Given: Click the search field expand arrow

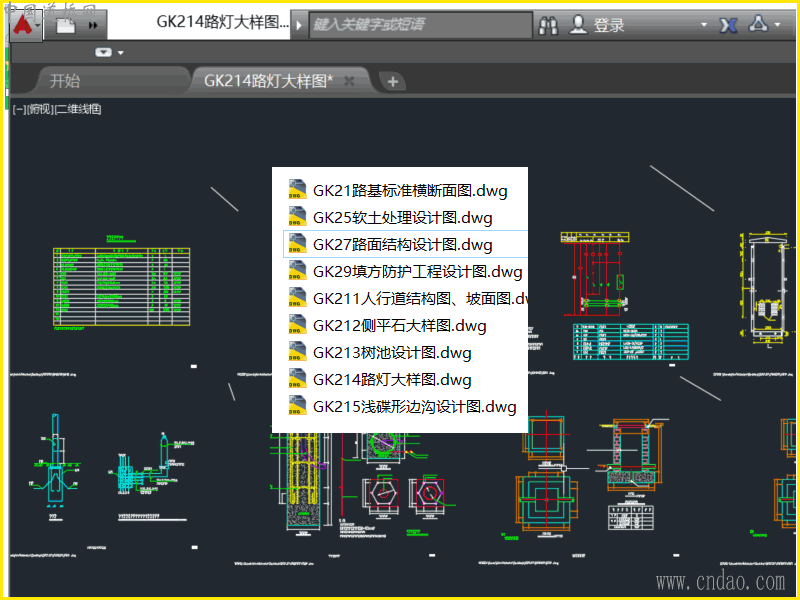Looking at the screenshot, I should point(299,24).
